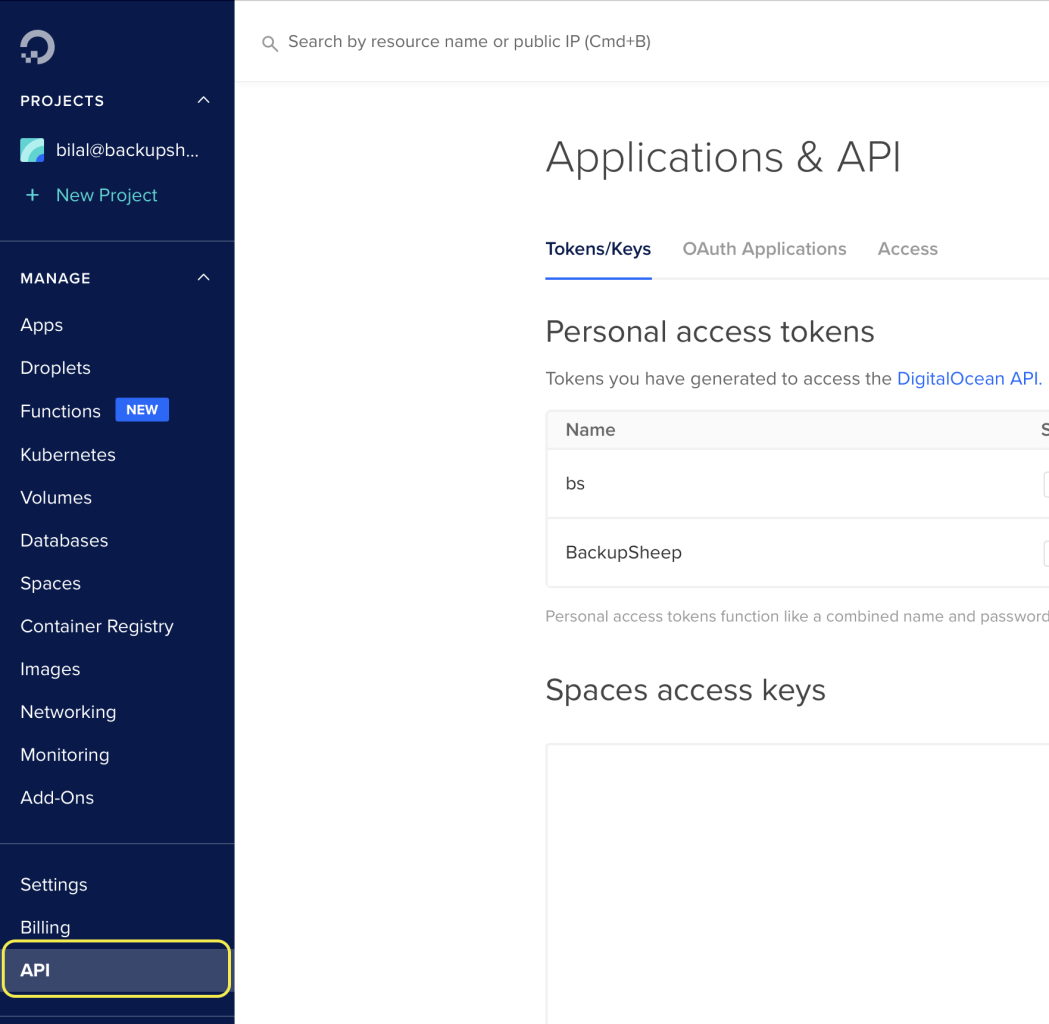1049x1024 pixels.
Task: Collapse the Manage section chevron
Action: pyautogui.click(x=204, y=278)
